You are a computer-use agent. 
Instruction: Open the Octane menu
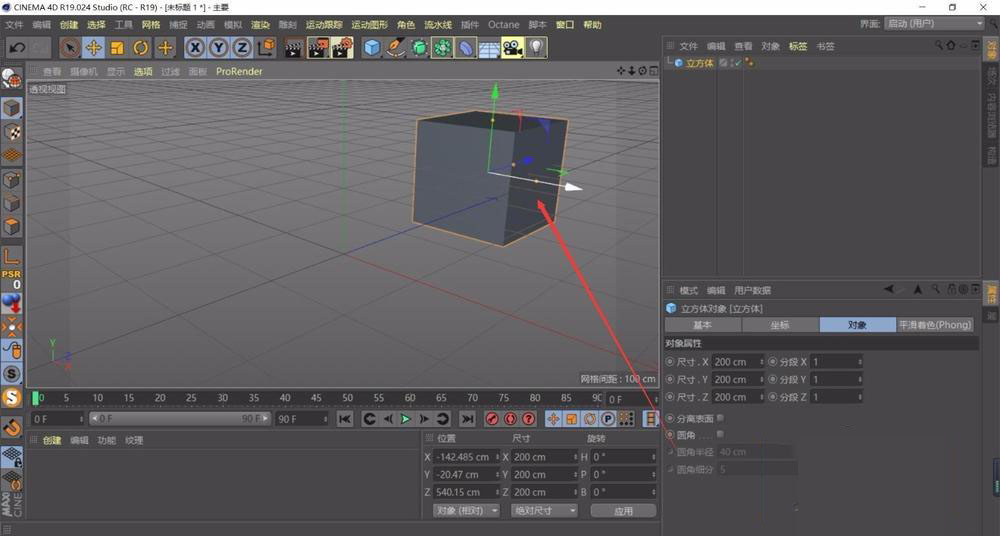(x=503, y=25)
